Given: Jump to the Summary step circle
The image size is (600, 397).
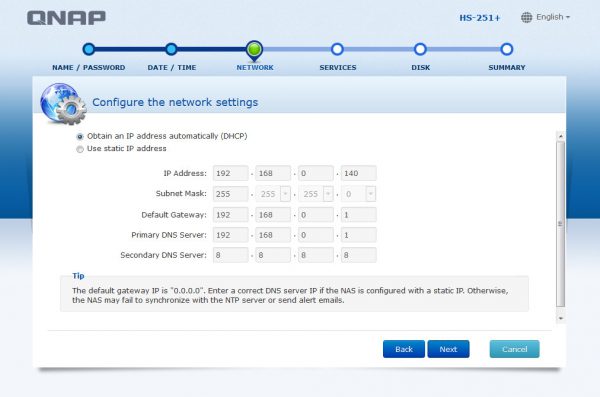Looking at the screenshot, I should (x=507, y=49).
